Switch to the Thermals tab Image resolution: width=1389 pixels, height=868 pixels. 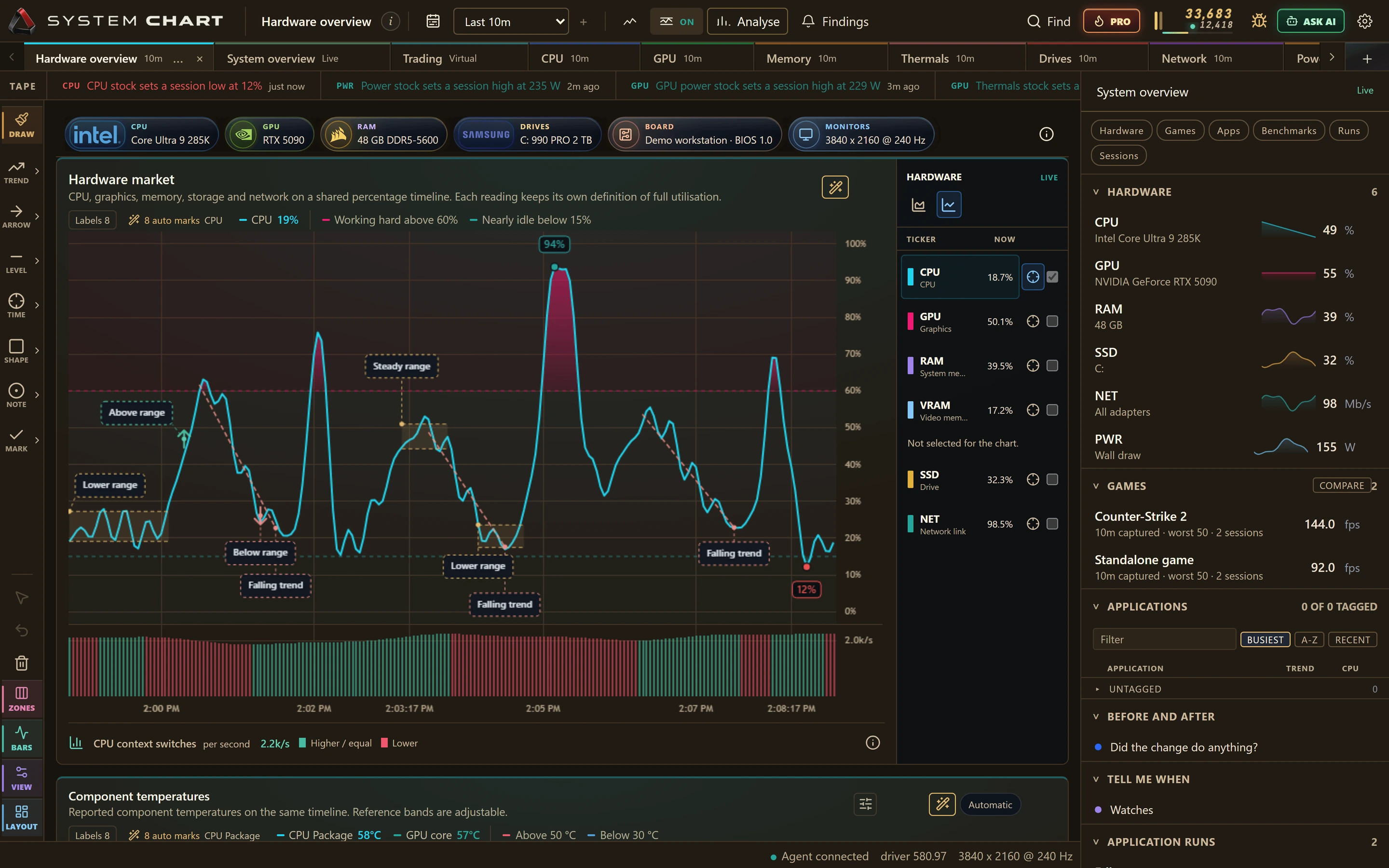(x=956, y=58)
